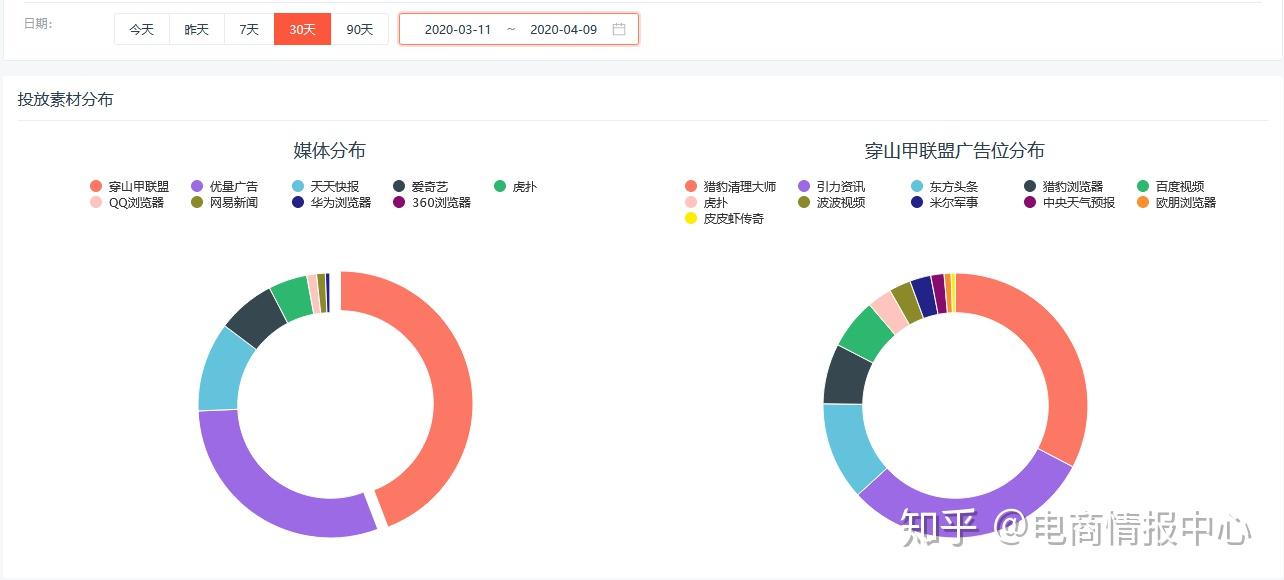Hide 东方头条 using its legend entry
This screenshot has width=1284, height=580.
[945, 186]
